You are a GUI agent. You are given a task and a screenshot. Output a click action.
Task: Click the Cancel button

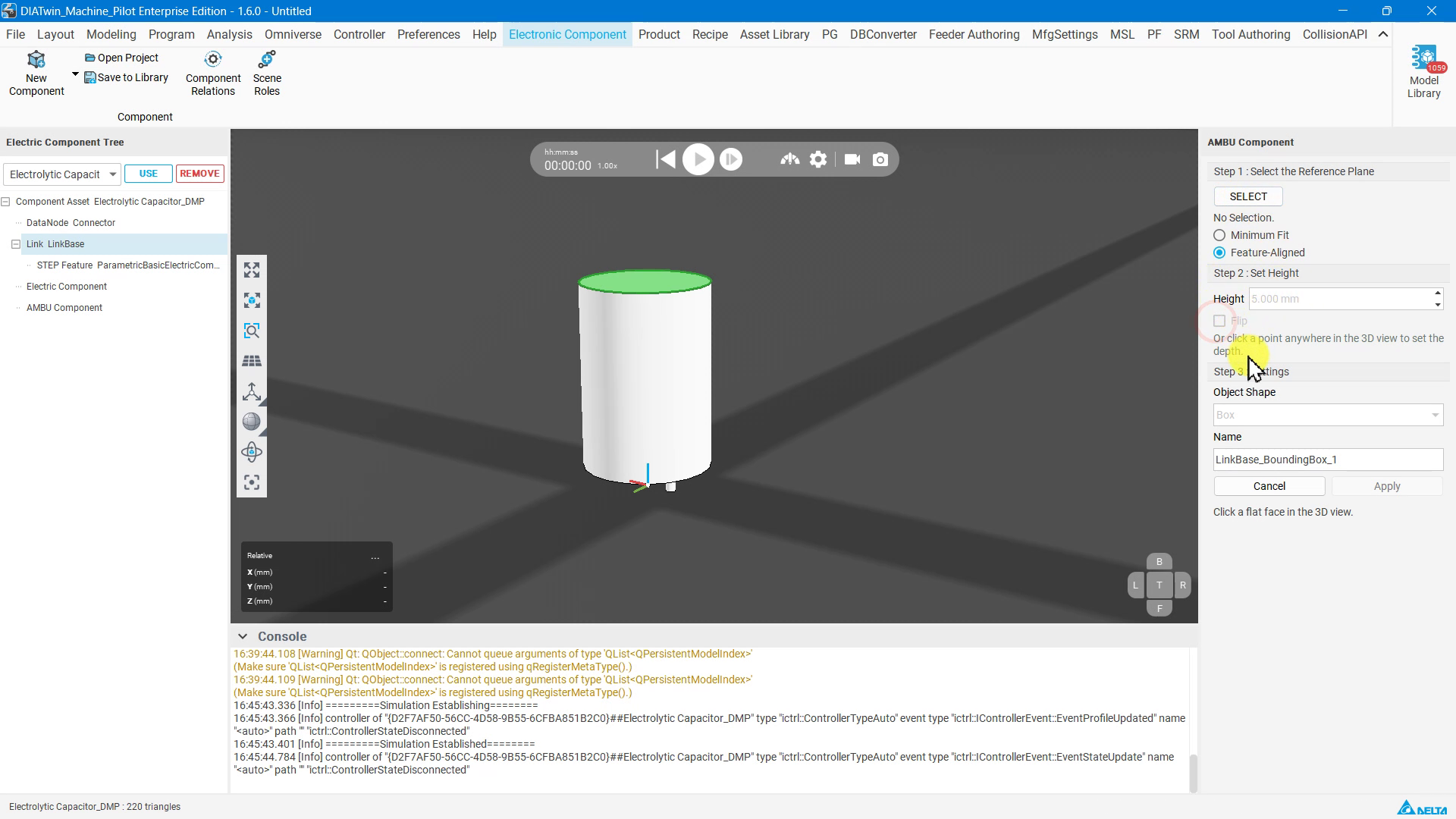point(1269,486)
